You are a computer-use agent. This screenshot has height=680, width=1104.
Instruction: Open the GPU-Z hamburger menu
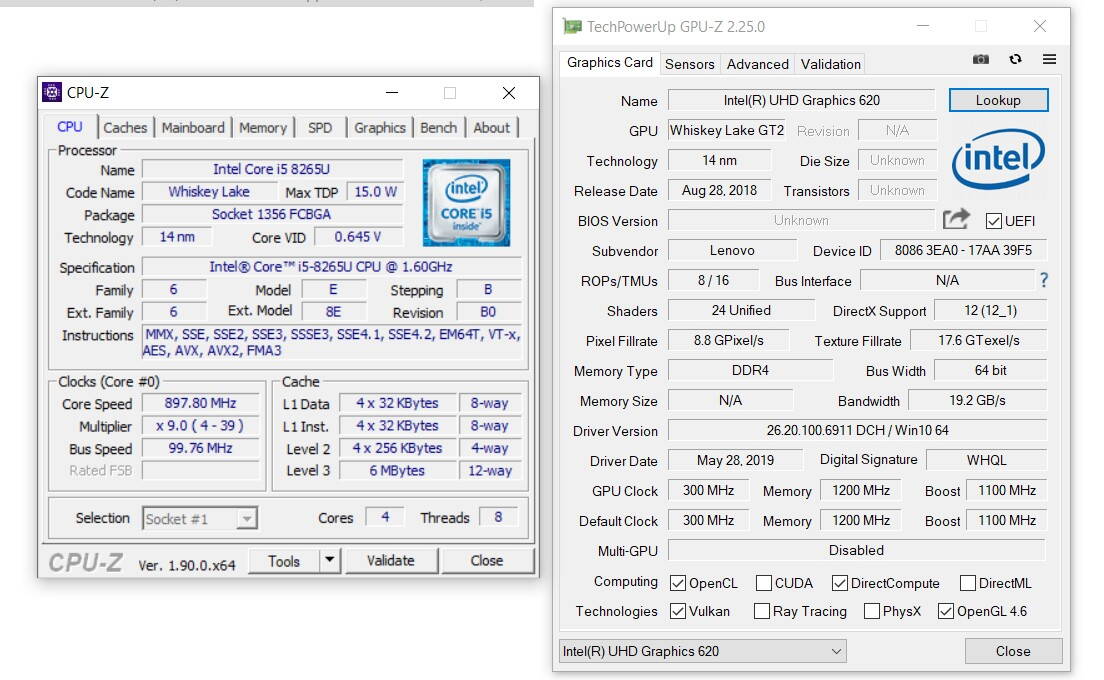pyautogui.click(x=1049, y=60)
